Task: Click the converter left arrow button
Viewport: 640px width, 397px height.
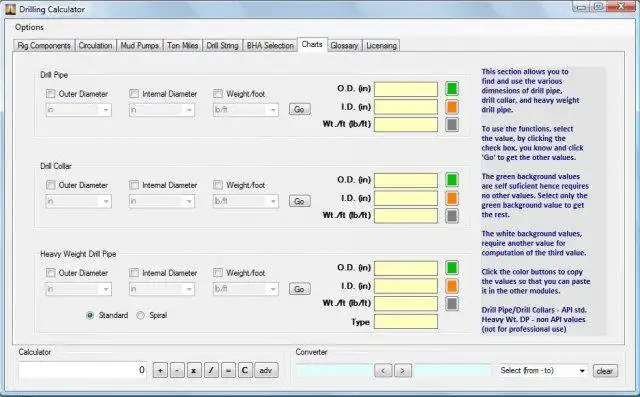Action: [x=383, y=370]
